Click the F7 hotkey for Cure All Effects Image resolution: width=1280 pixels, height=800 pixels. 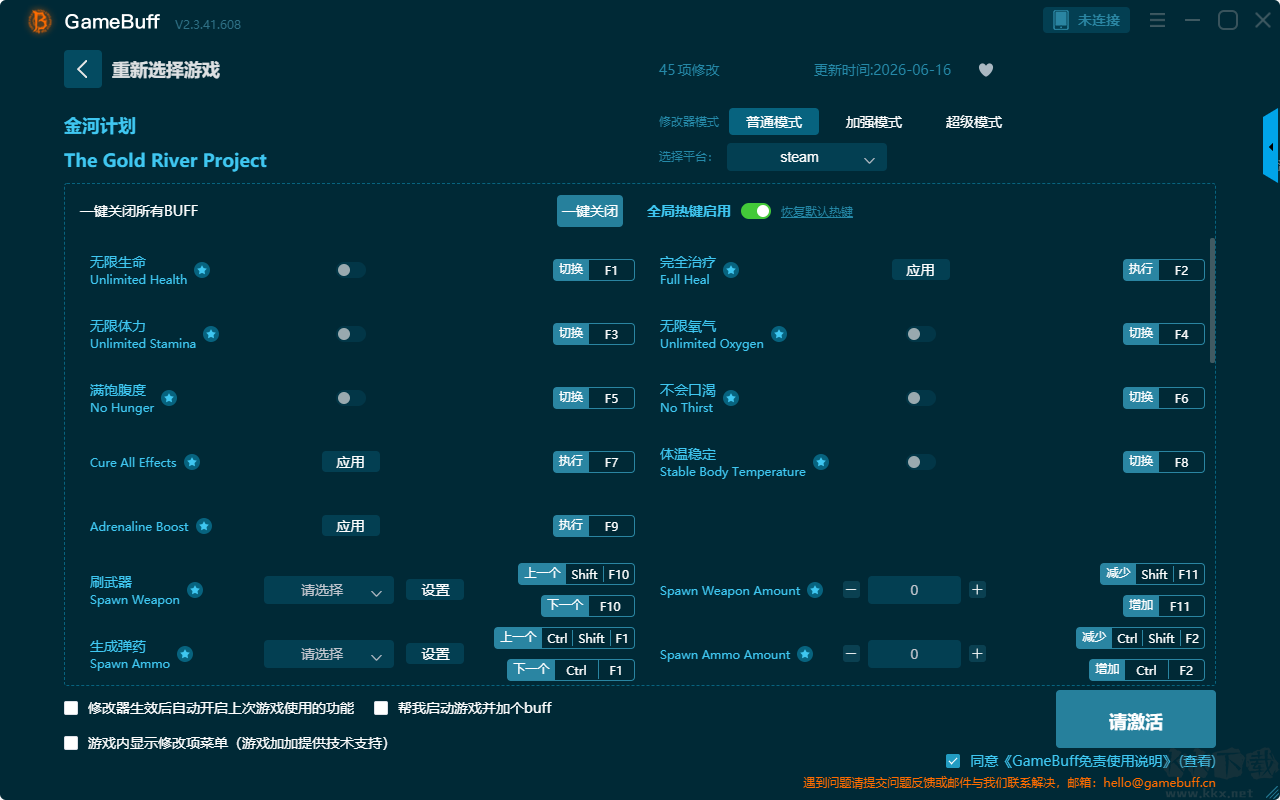click(x=611, y=462)
